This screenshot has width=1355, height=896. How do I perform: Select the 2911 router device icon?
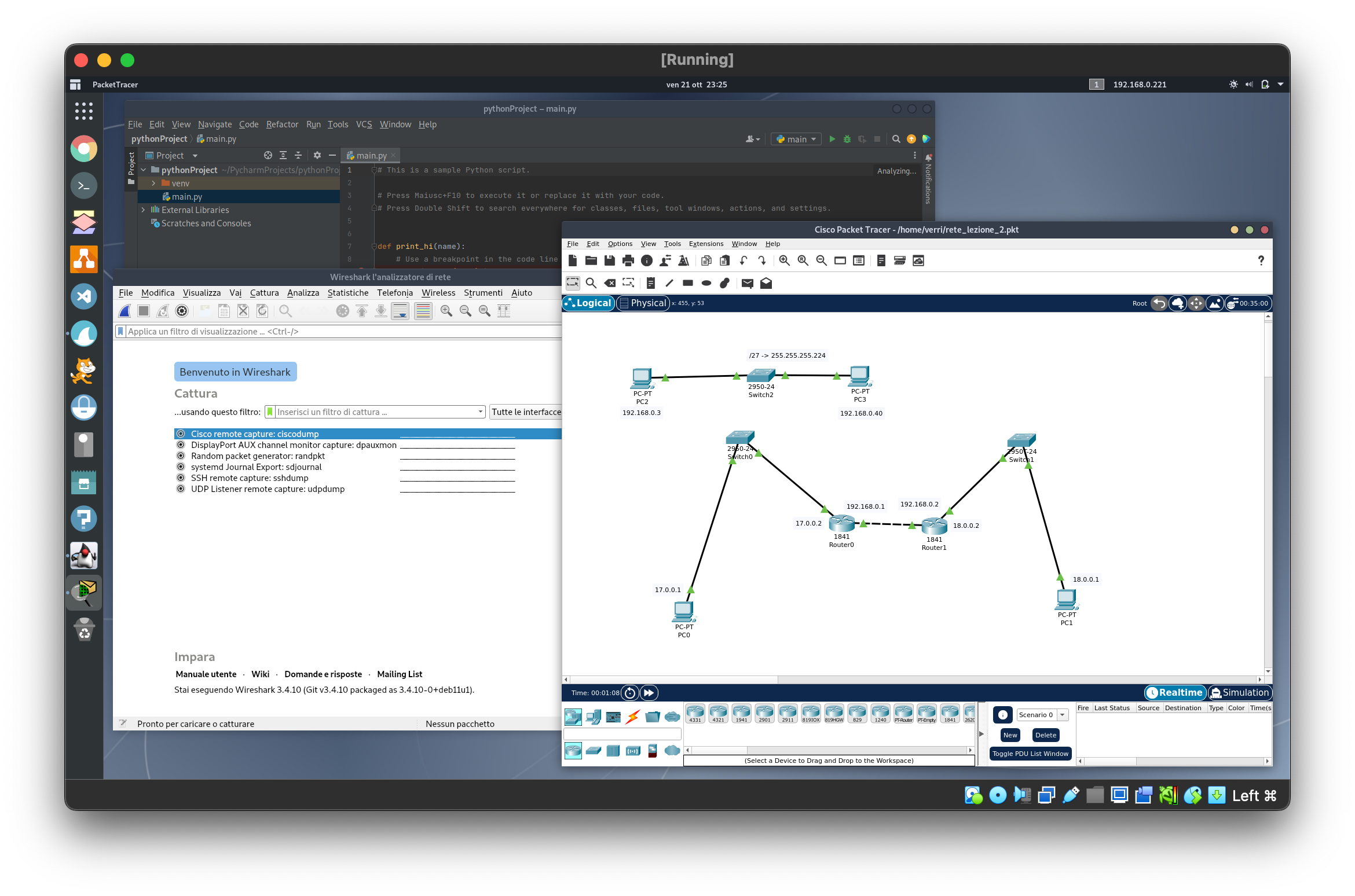click(788, 714)
